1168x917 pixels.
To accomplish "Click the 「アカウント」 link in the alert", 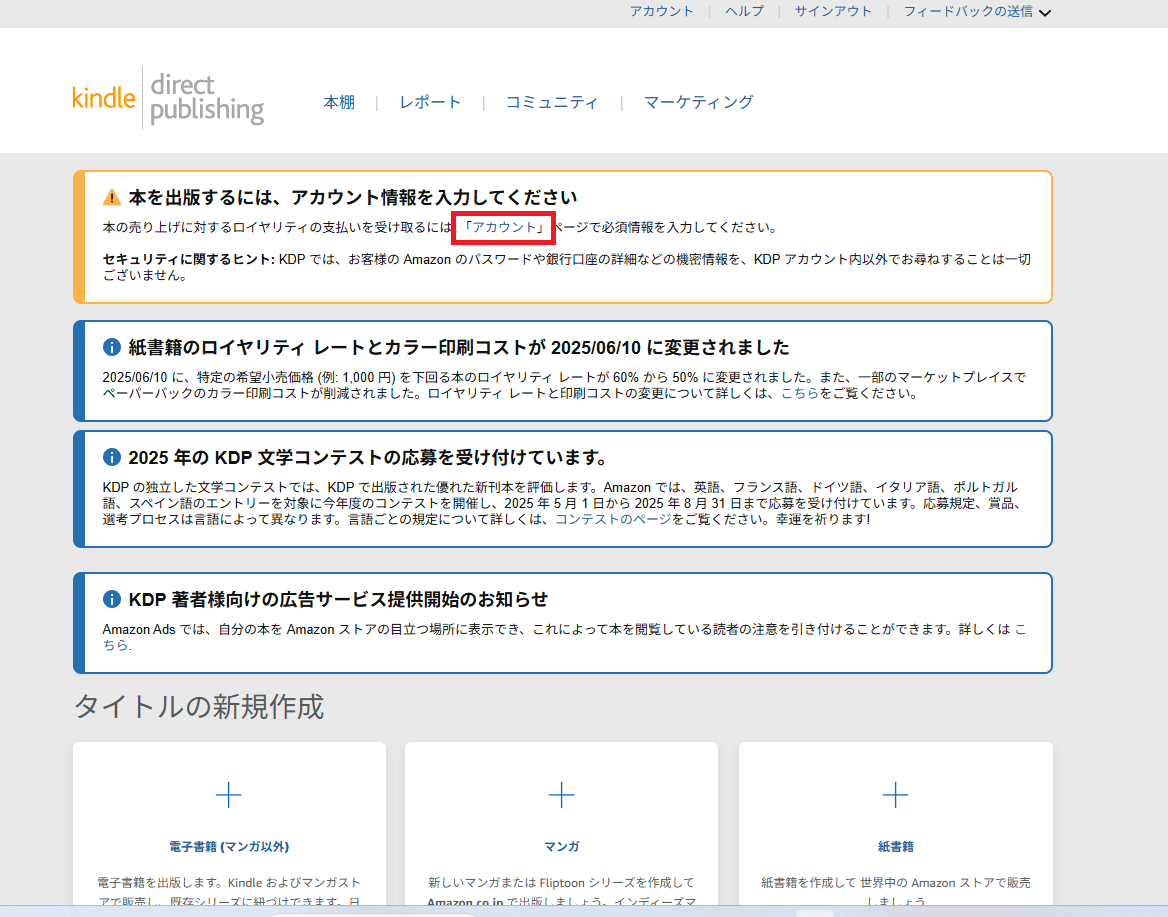I will click(504, 227).
